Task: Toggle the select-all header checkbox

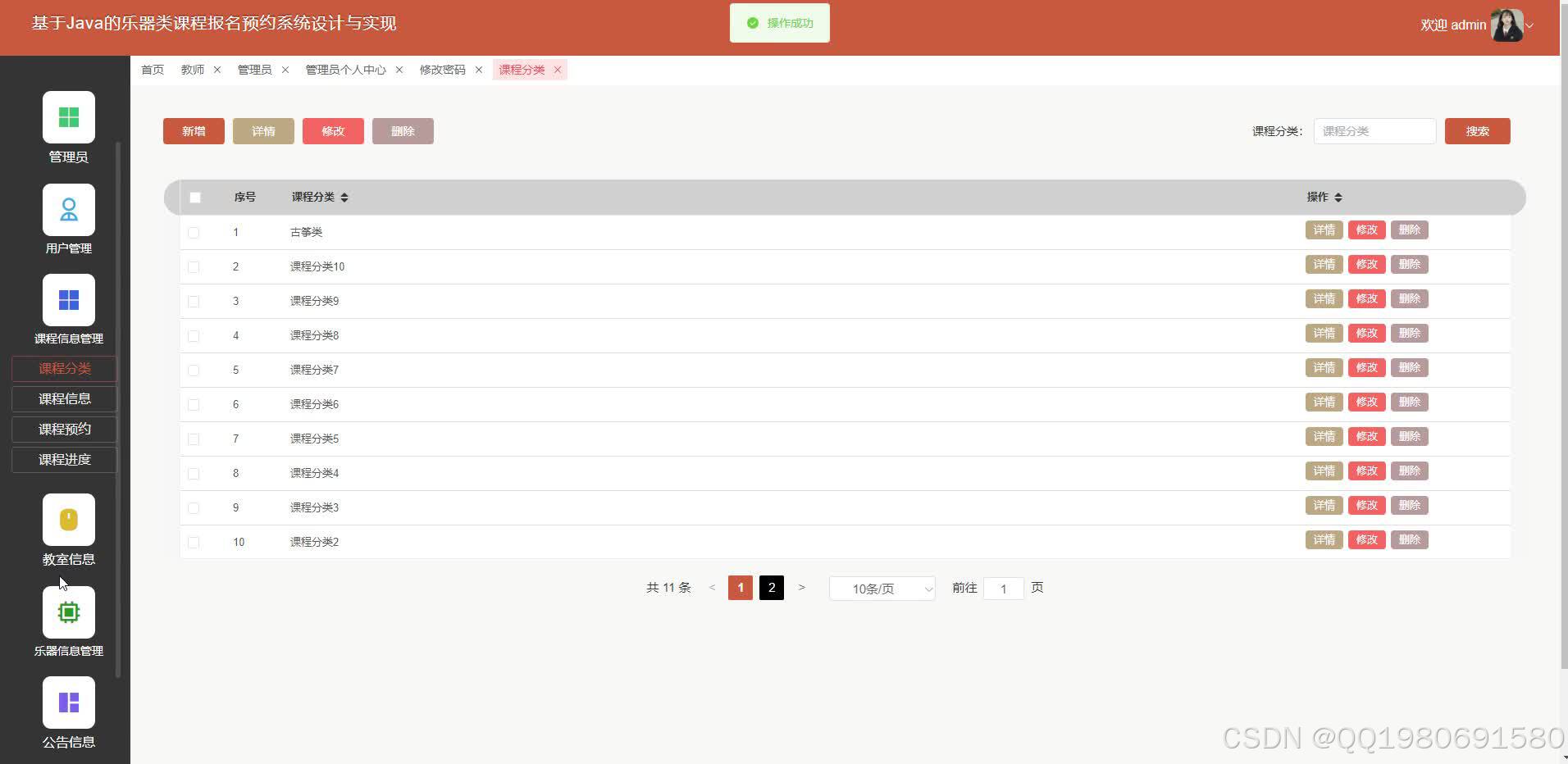Action: [x=195, y=198]
